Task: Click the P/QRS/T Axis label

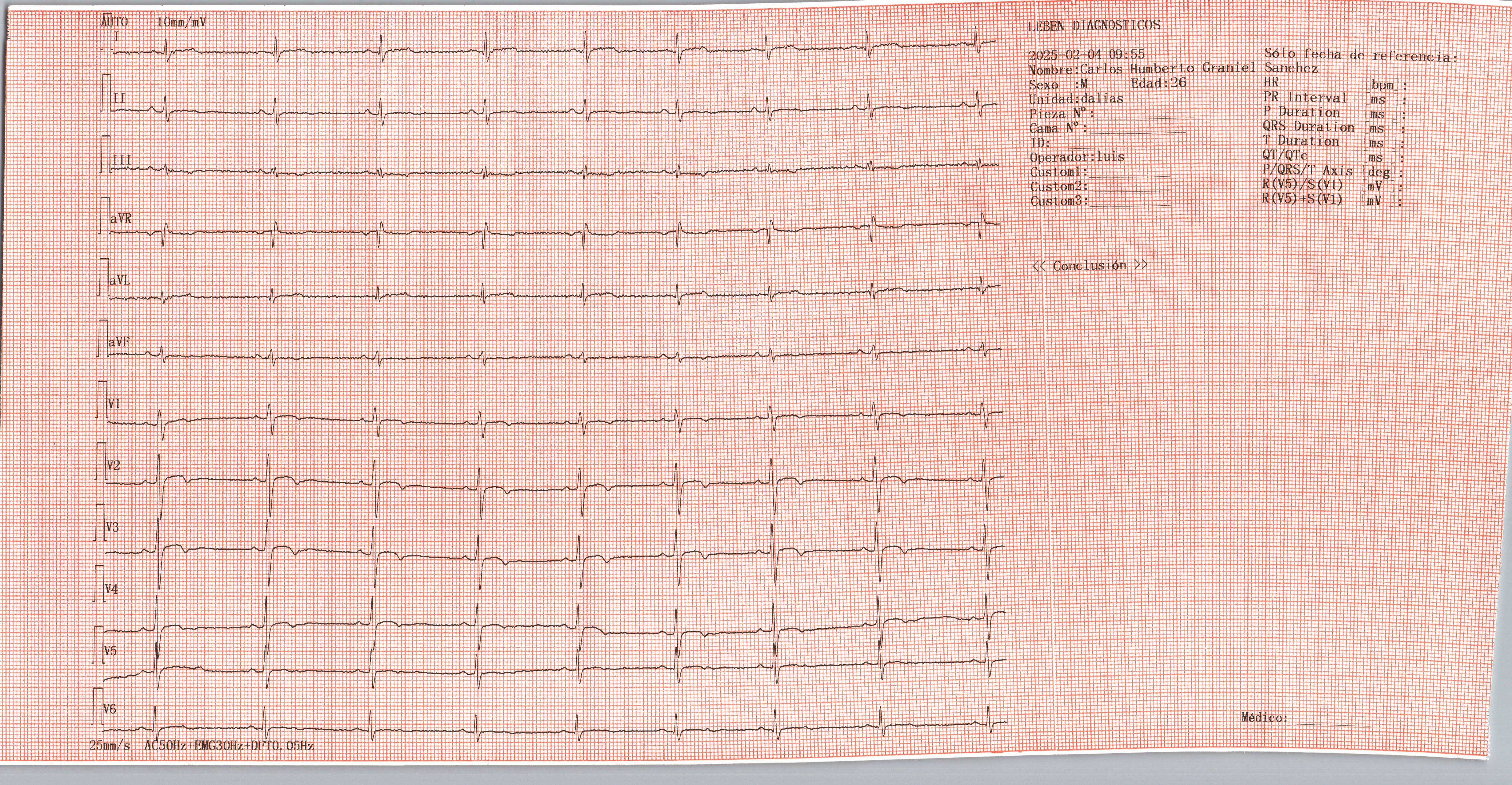Action: coord(1308,170)
